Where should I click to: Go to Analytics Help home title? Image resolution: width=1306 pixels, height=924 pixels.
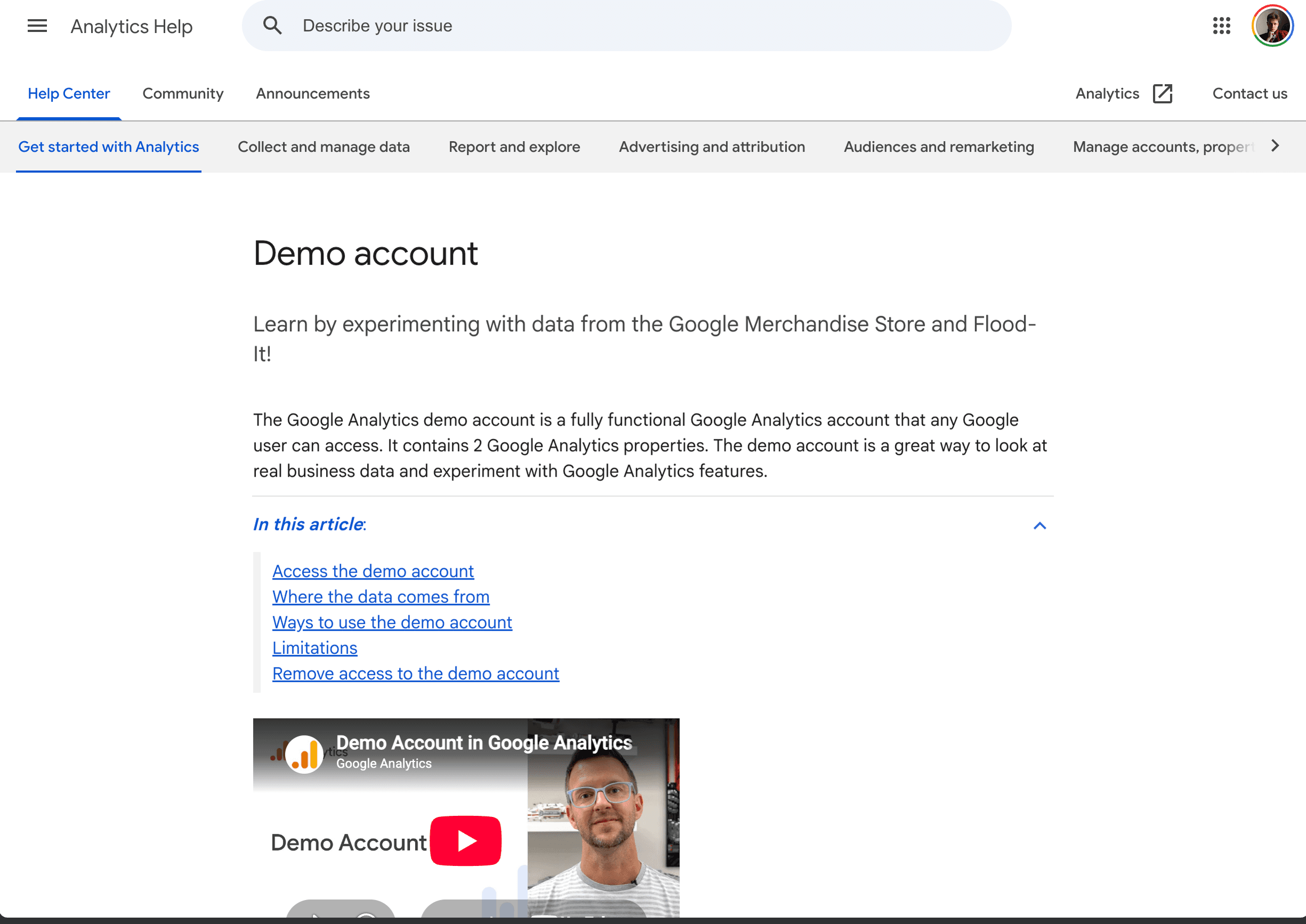pyautogui.click(x=132, y=26)
